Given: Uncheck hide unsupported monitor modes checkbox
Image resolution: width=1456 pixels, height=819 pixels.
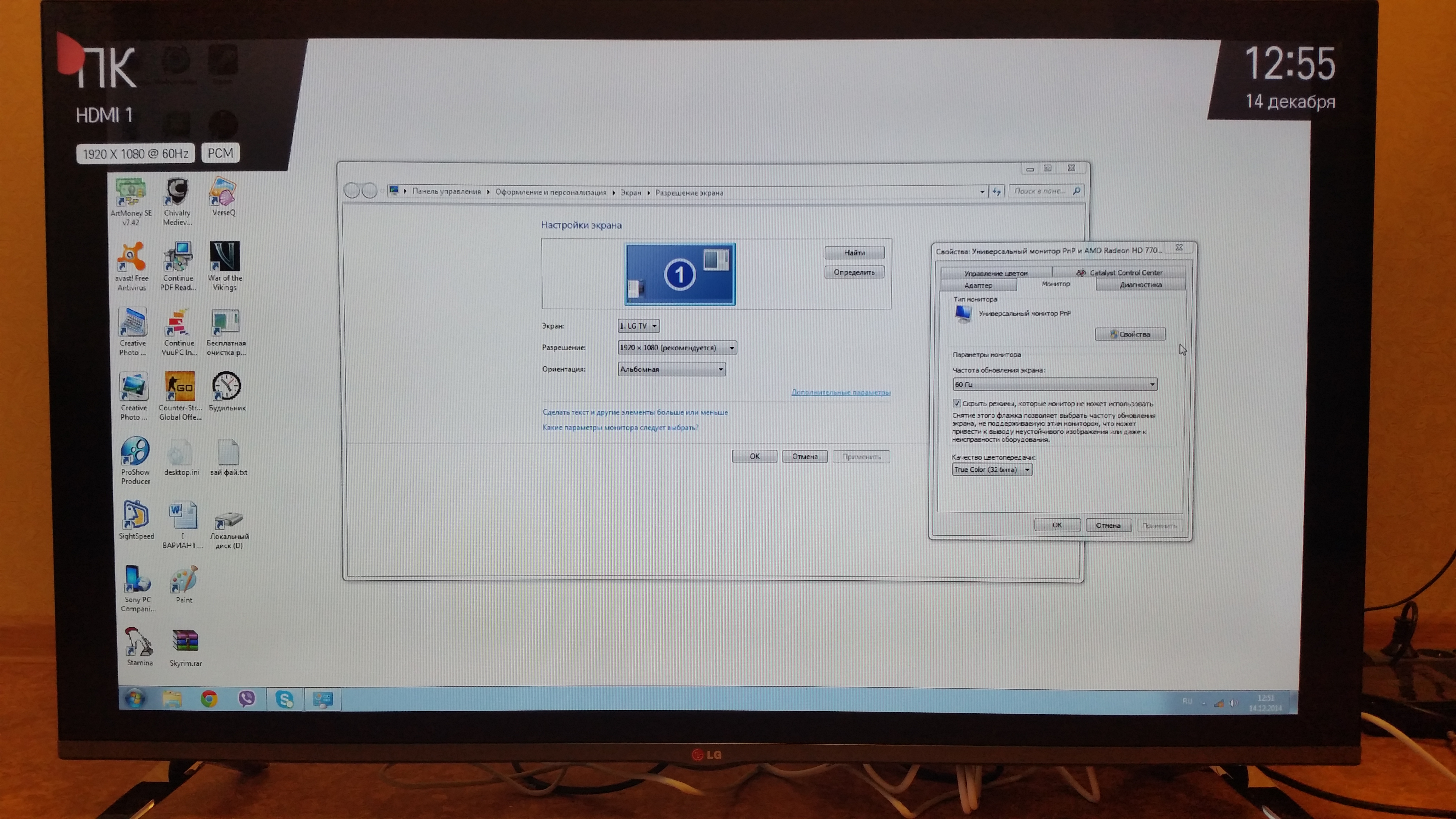Looking at the screenshot, I should tap(957, 403).
